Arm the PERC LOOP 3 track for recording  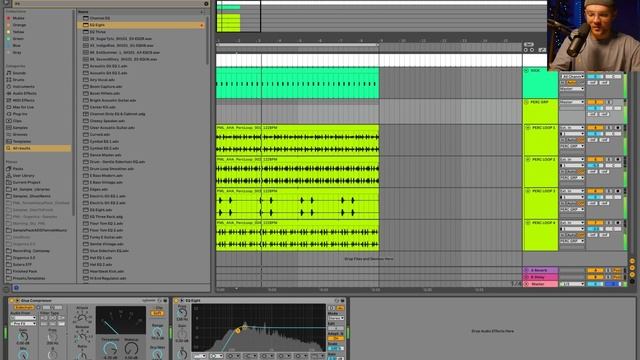[x=618, y=191]
